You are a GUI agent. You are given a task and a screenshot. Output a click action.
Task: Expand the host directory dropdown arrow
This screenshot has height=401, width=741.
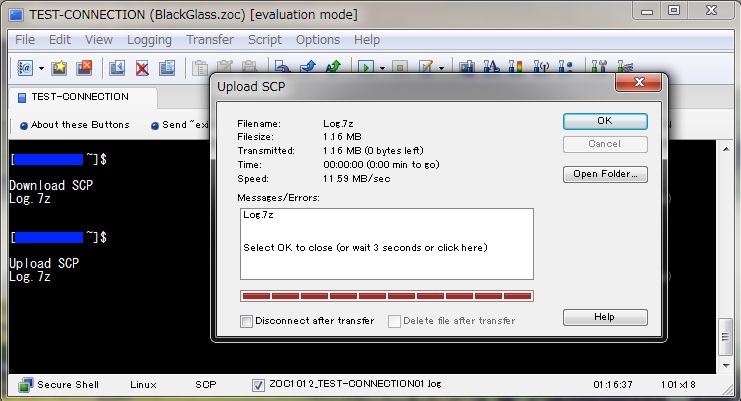[x=42, y=68]
